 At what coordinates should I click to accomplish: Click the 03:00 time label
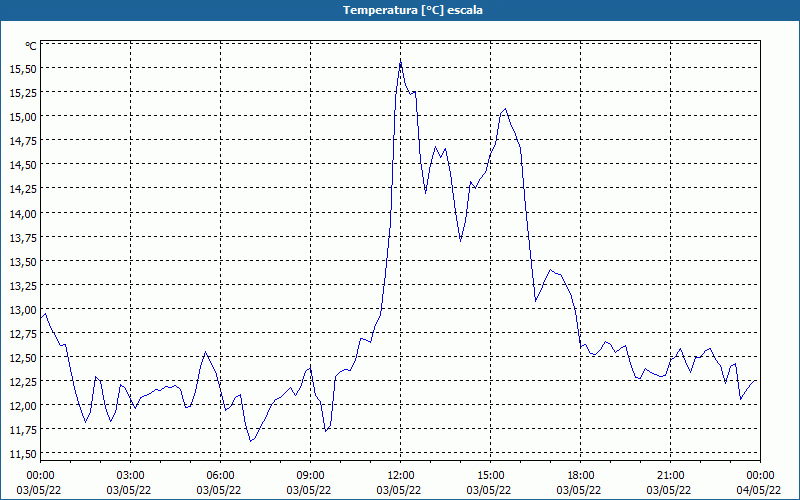tap(131, 476)
